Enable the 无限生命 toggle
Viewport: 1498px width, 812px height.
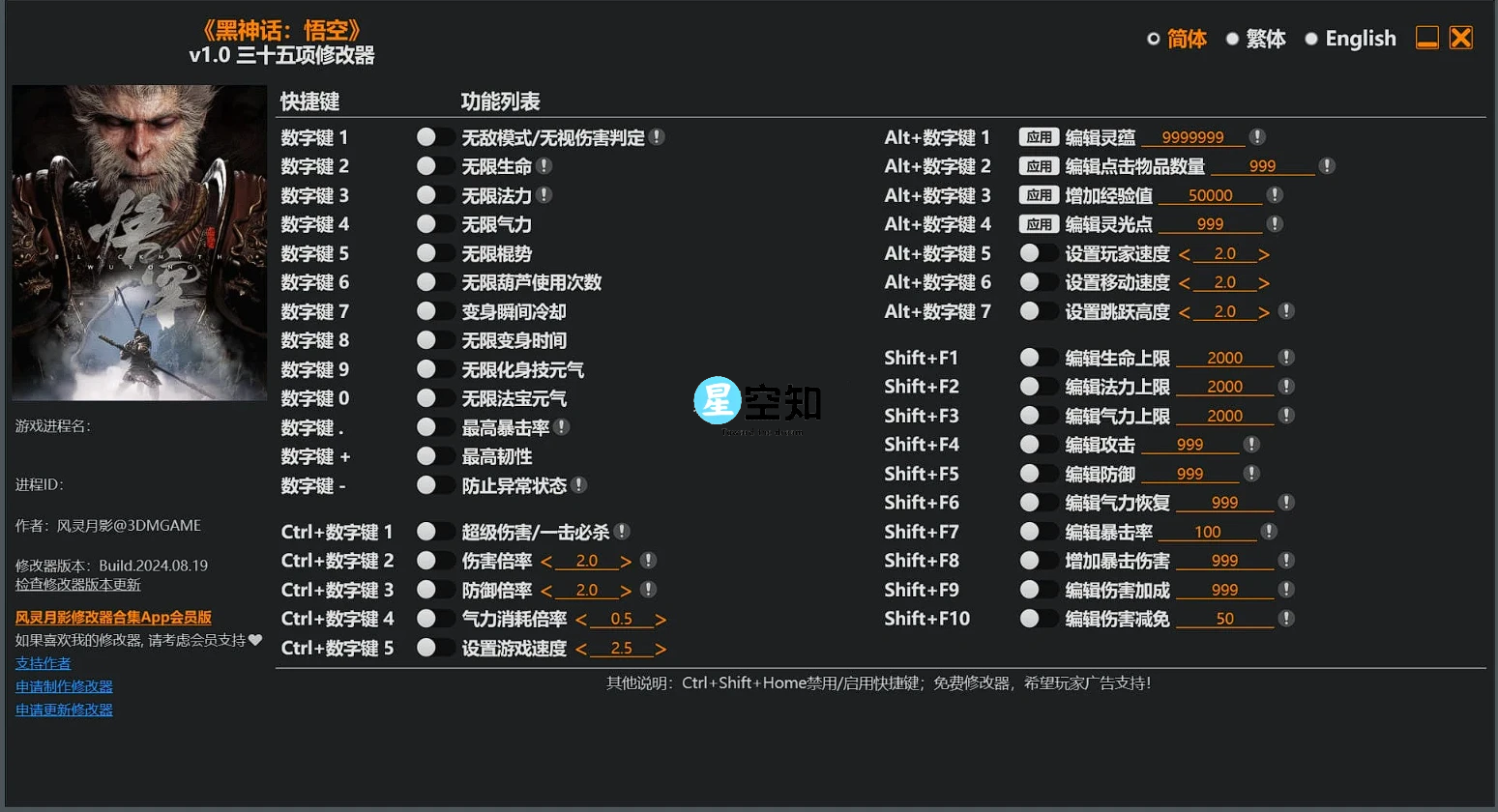(x=437, y=166)
